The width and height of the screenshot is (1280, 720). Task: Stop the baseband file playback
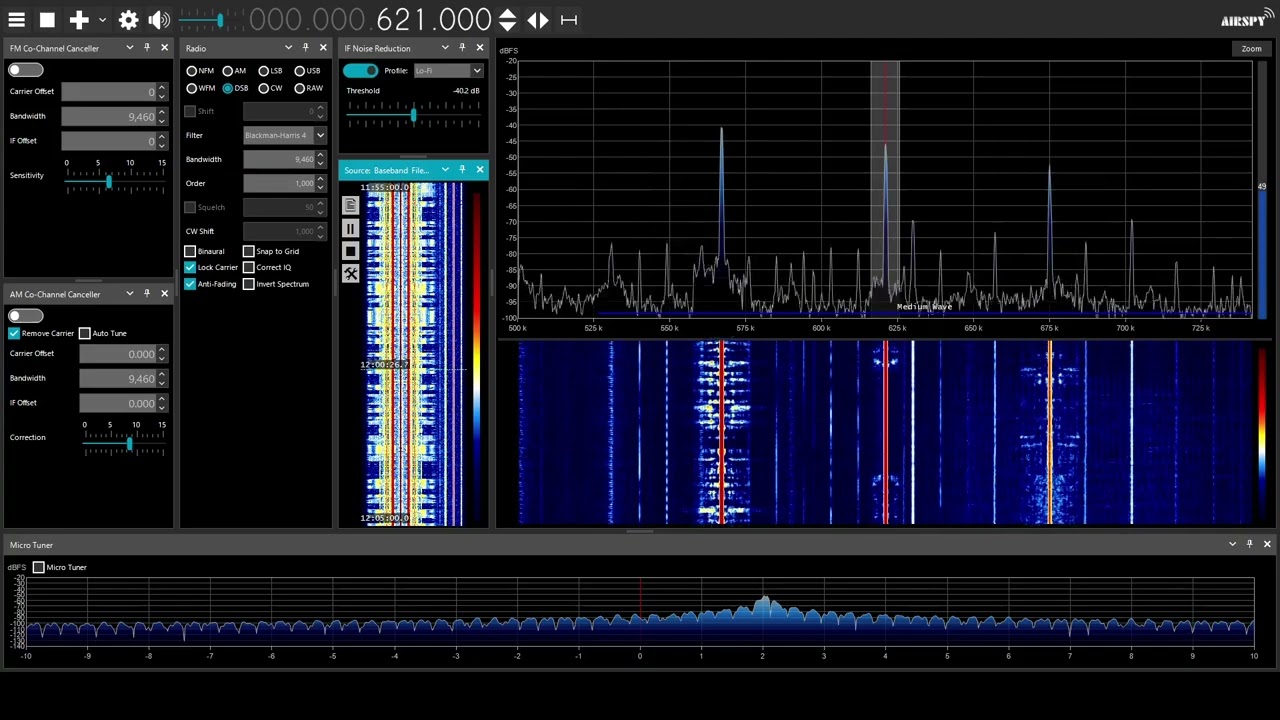pos(350,251)
